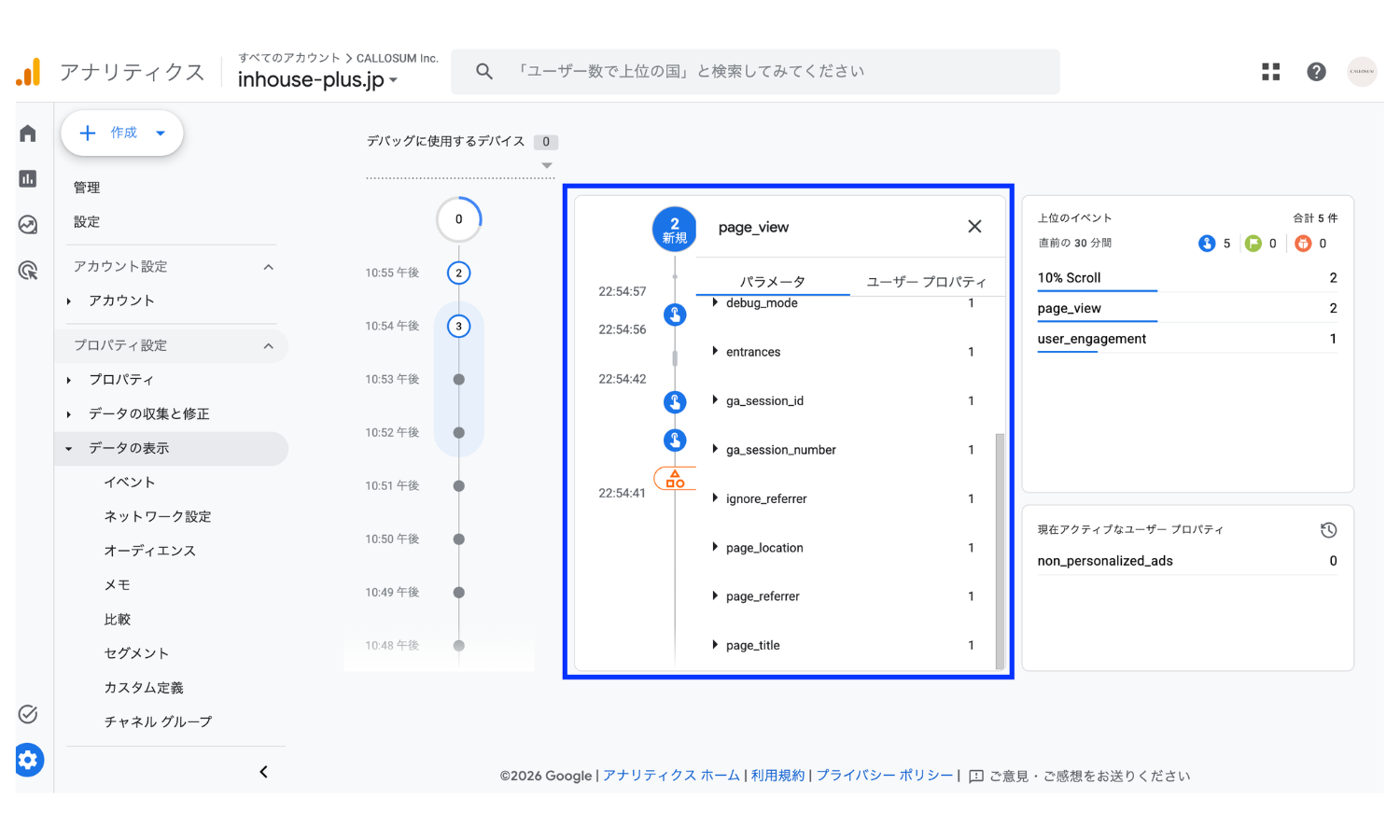Click the orange error events icon

[x=1303, y=244]
